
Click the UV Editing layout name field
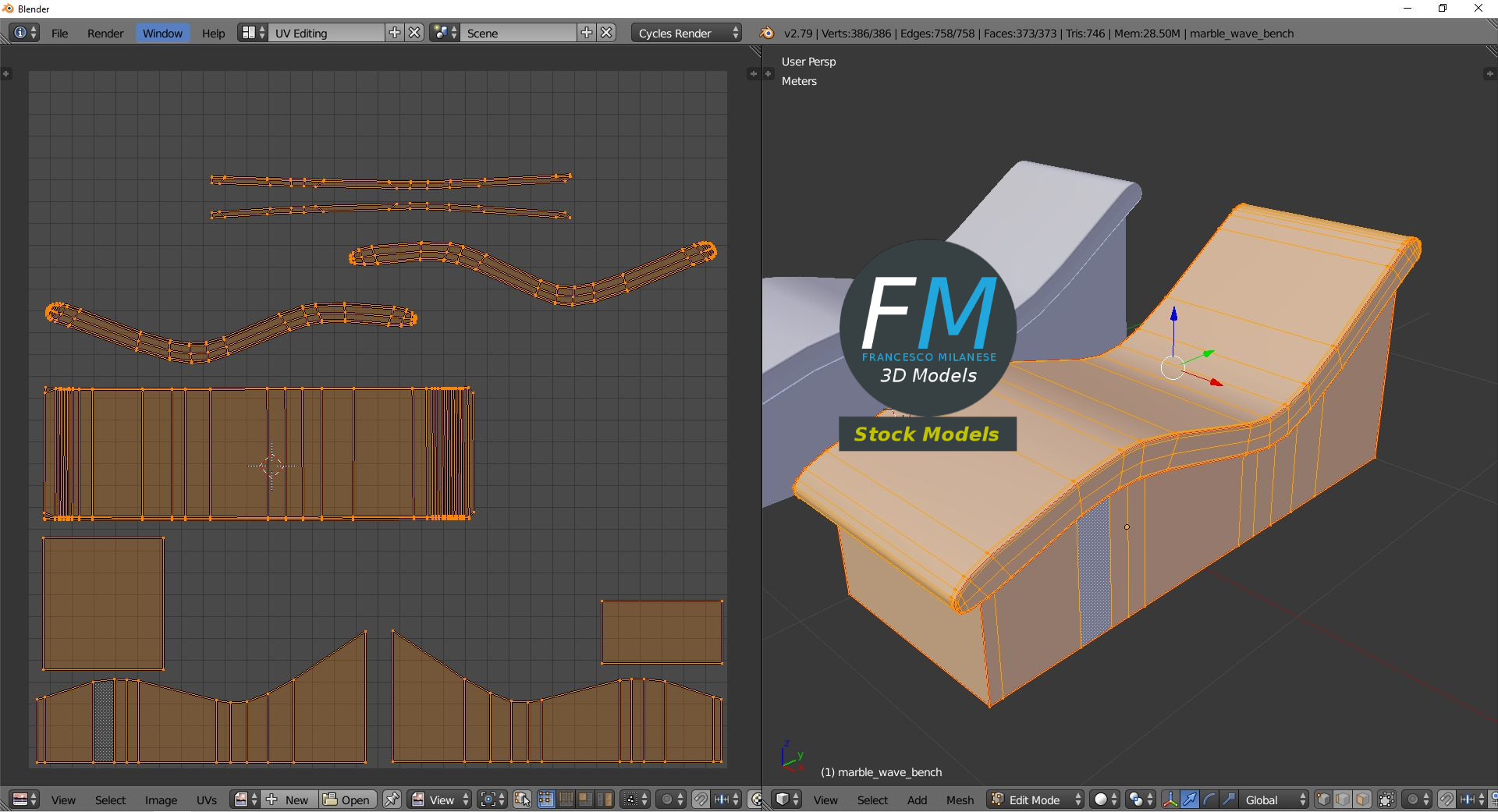pos(327,33)
